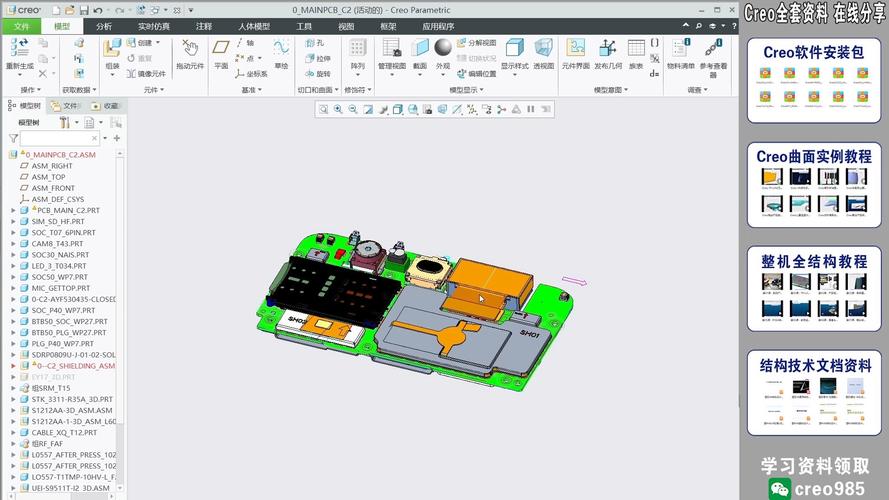Click the Family Table (族表) icon
The image size is (889, 500).
pyautogui.click(x=636, y=48)
